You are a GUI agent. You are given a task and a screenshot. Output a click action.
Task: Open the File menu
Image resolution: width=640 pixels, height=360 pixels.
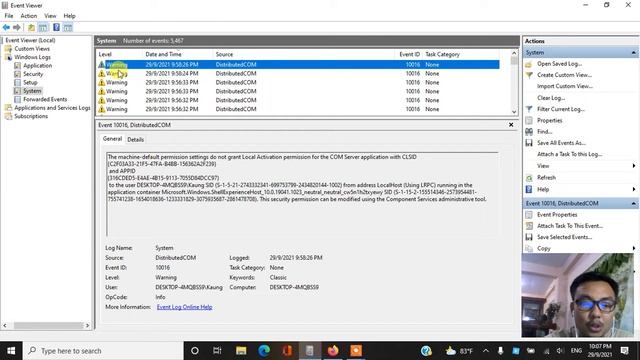(x=9, y=16)
